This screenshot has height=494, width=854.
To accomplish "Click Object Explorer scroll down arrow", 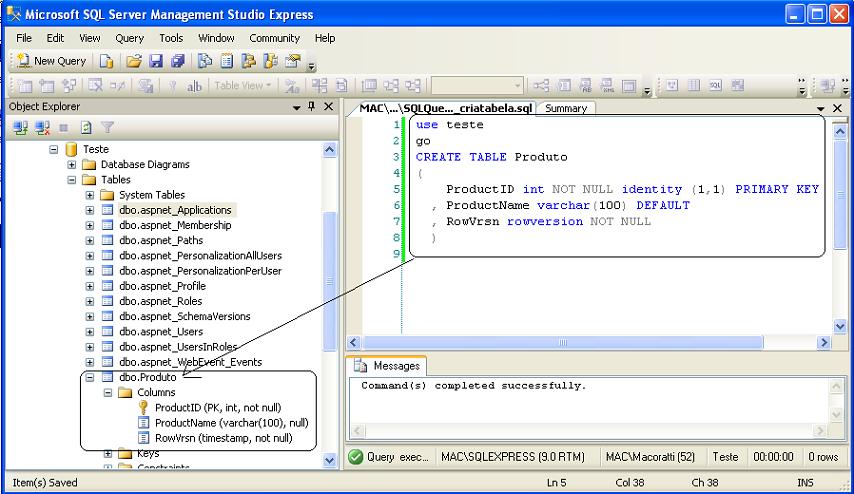I will pyautogui.click(x=330, y=460).
